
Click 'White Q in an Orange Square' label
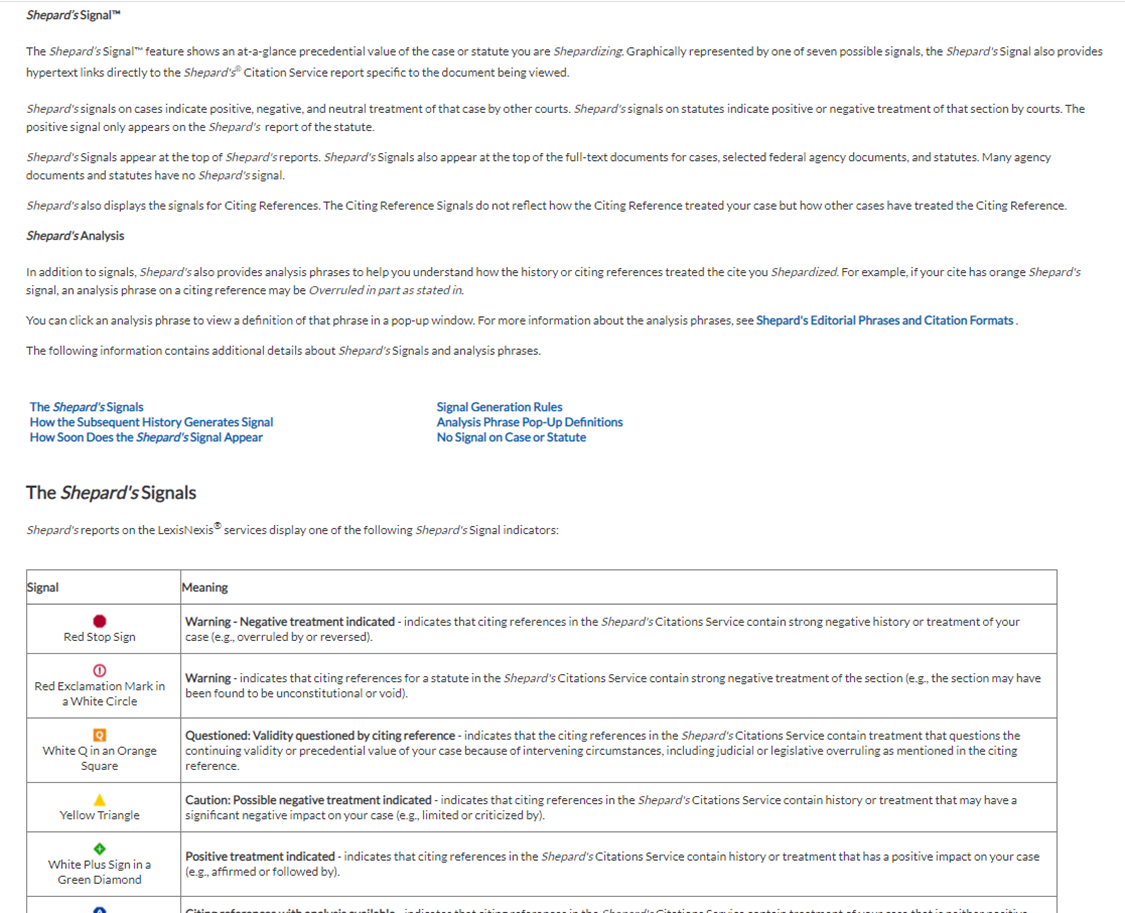point(100,758)
